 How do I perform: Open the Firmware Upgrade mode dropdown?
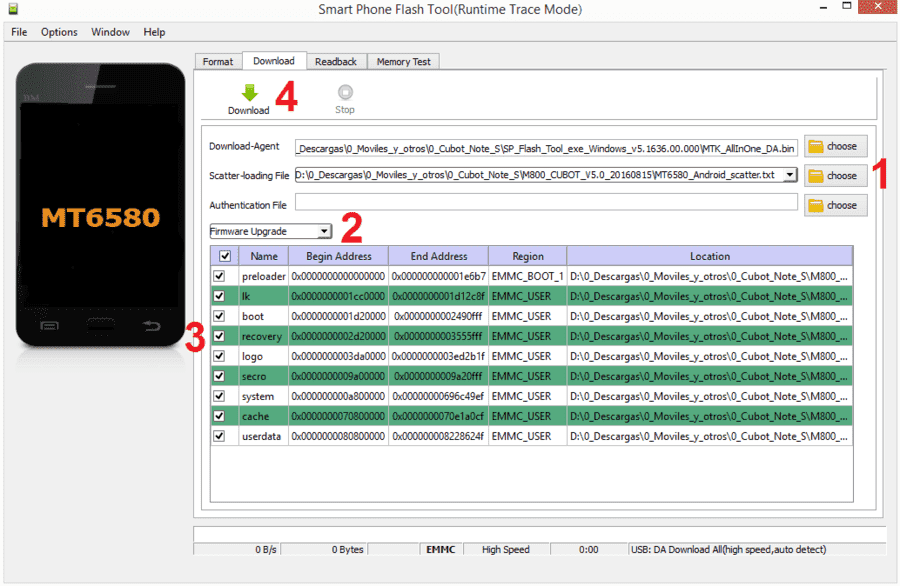(x=270, y=231)
